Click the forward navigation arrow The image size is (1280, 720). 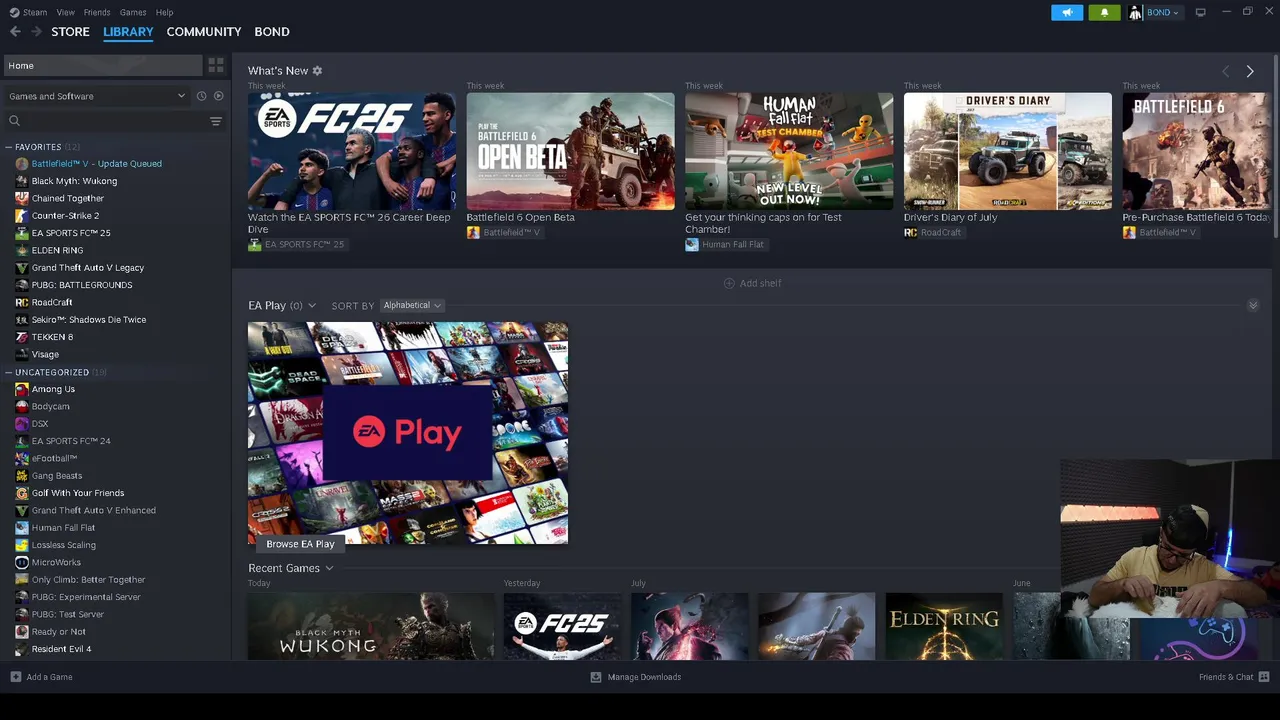click(36, 32)
